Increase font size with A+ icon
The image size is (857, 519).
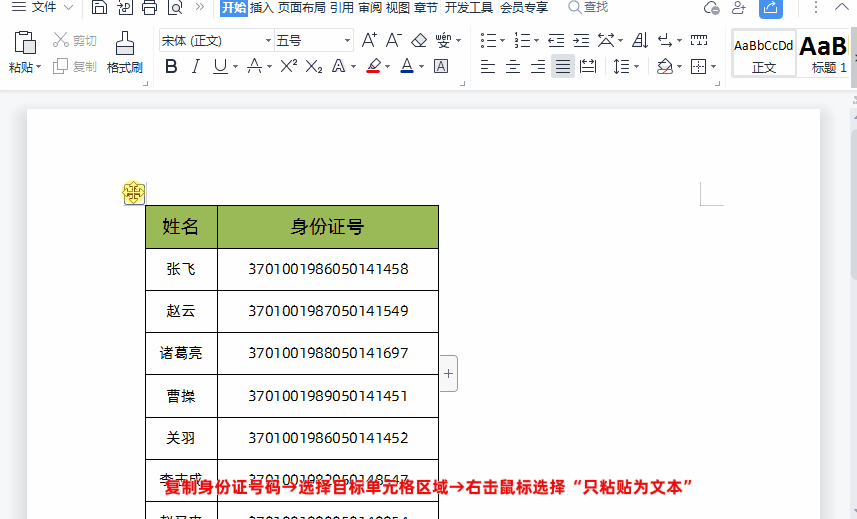pos(369,40)
